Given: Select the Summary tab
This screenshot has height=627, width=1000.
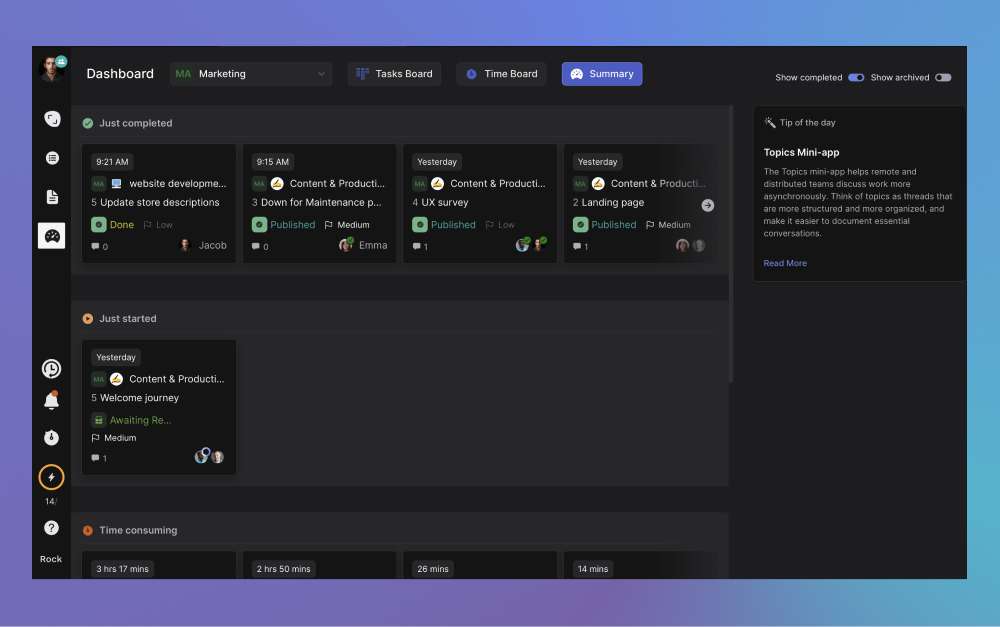Looking at the screenshot, I should click(602, 74).
